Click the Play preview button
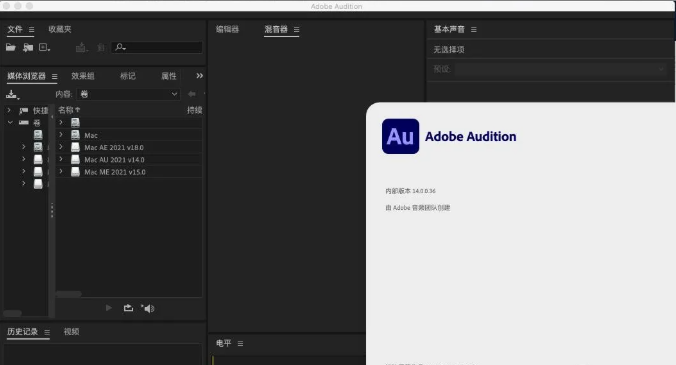This screenshot has width=676, height=365. tap(109, 308)
